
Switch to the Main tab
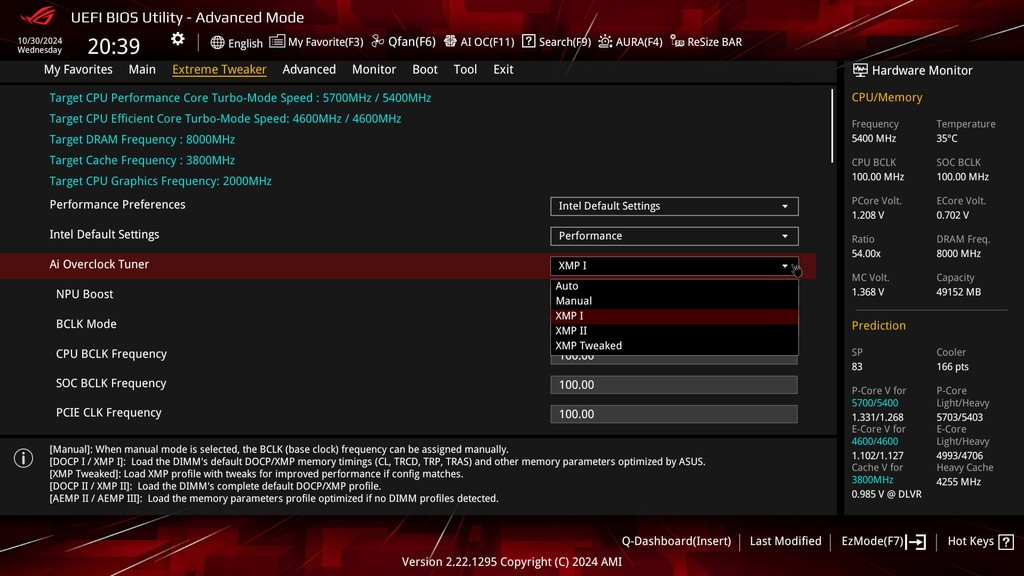click(142, 69)
